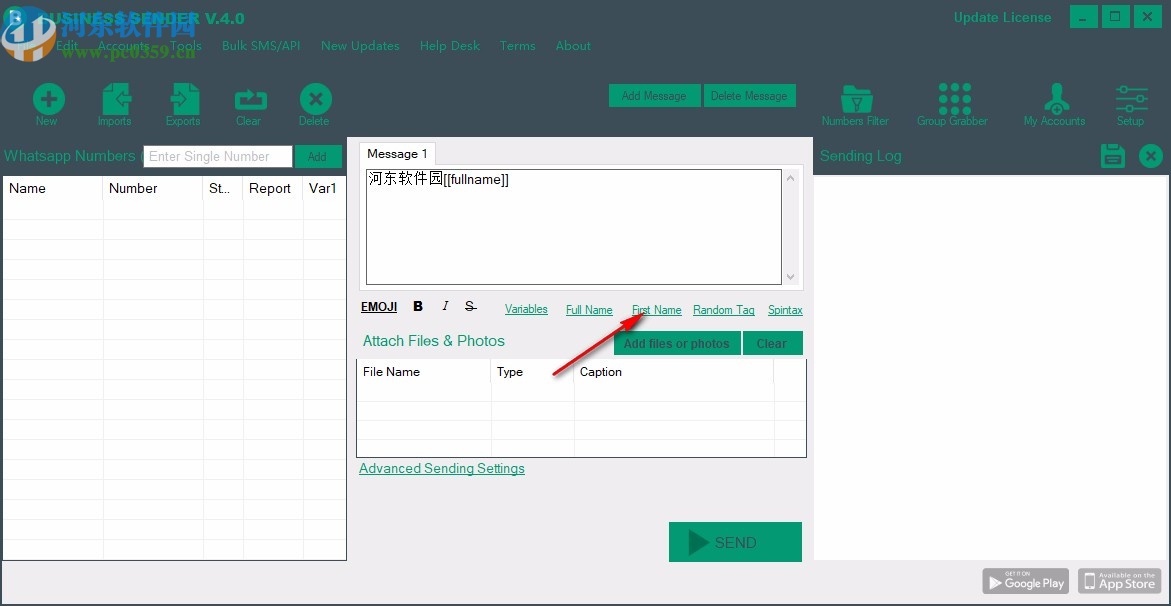Clear sending log with round X icon

click(1151, 156)
